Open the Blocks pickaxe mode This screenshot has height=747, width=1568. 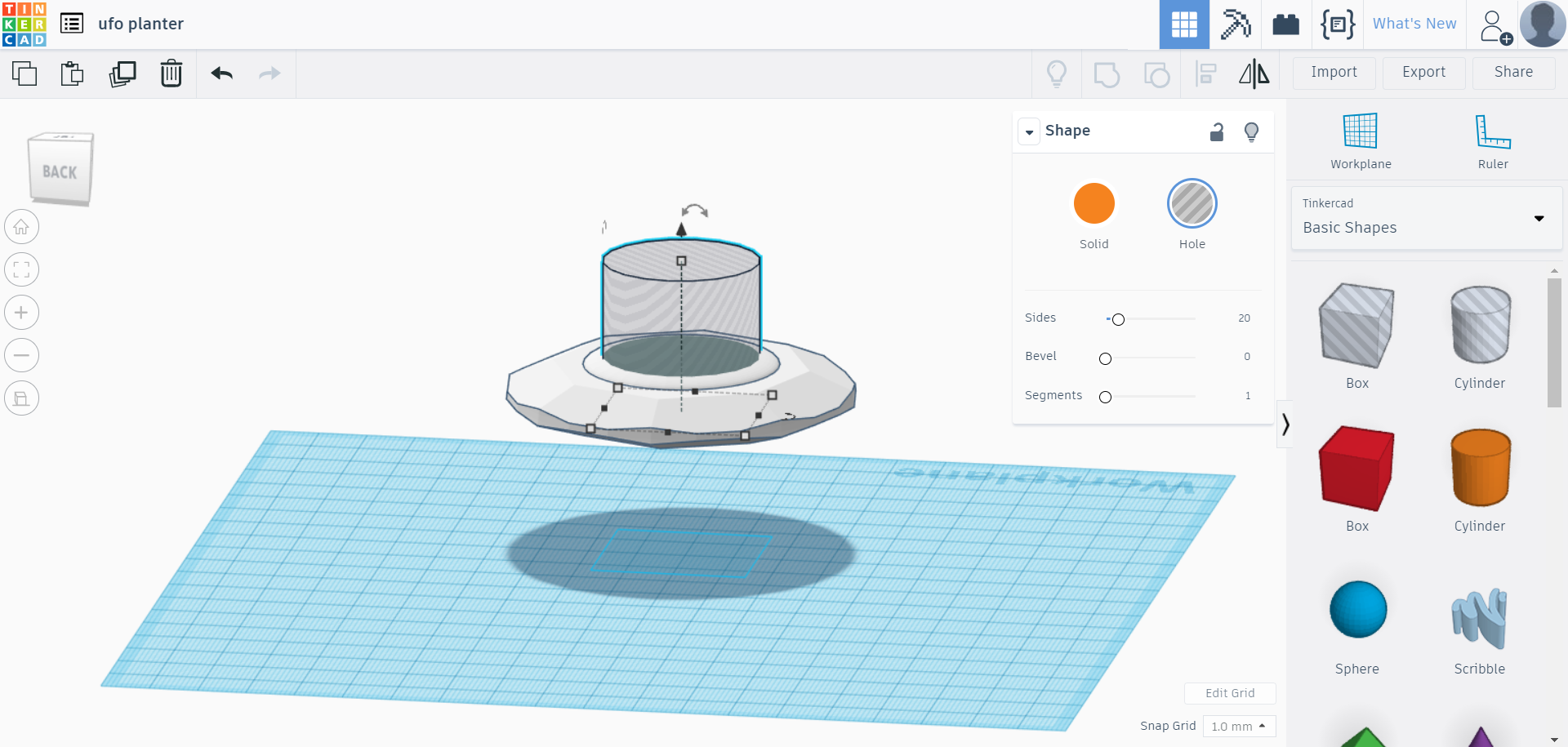coord(1236,24)
